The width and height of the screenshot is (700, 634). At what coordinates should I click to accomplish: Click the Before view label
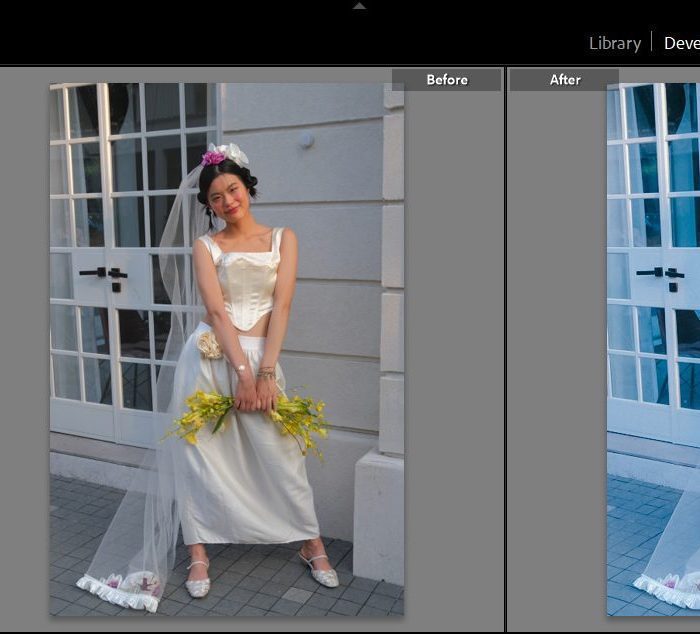pos(446,80)
